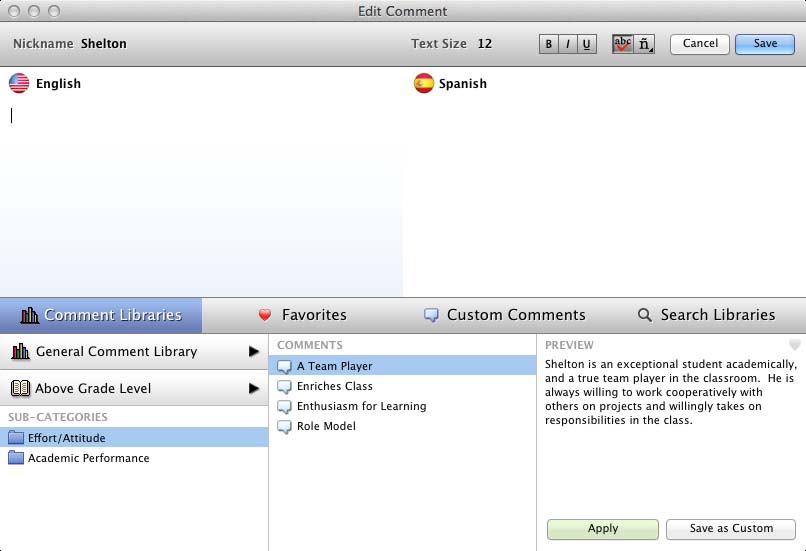
Task: Open the Favorites tab
Action: tap(302, 315)
